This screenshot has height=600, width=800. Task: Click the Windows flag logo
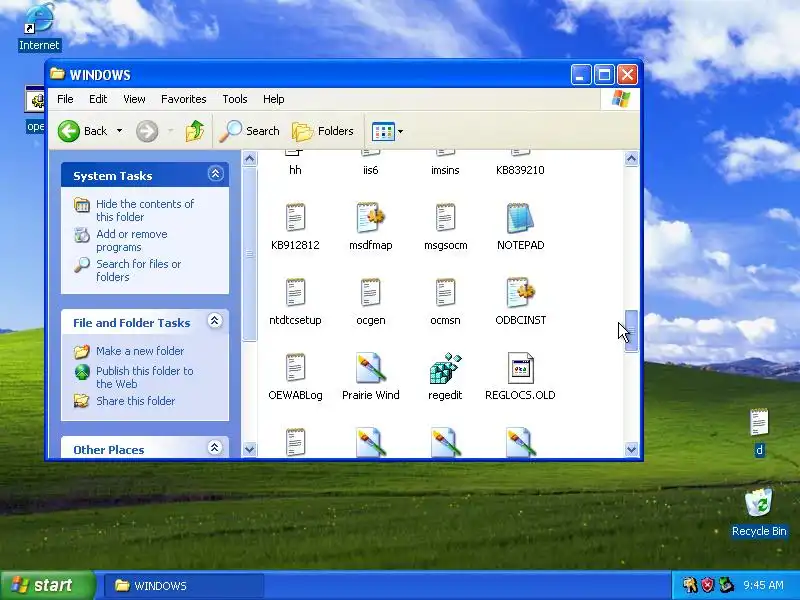[x=621, y=99]
